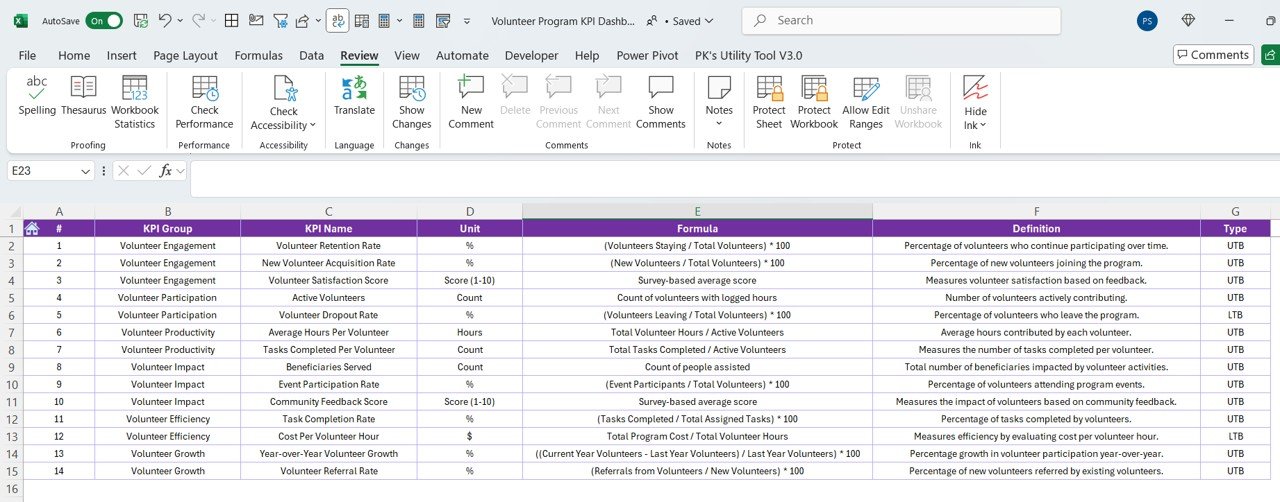Click Allow Edit Ranges

tap(866, 102)
